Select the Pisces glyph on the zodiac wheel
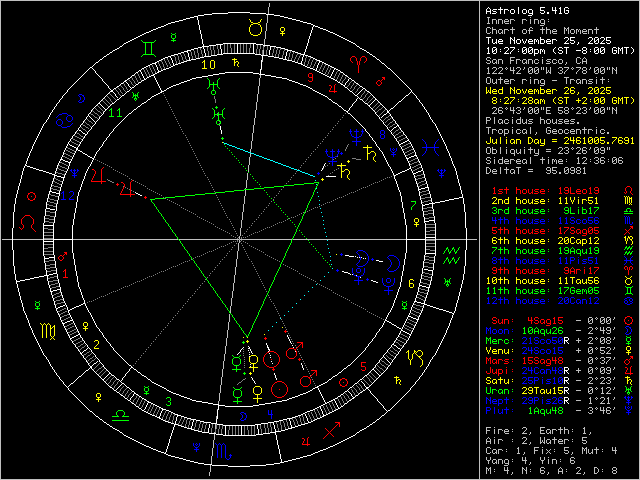 [x=430, y=146]
